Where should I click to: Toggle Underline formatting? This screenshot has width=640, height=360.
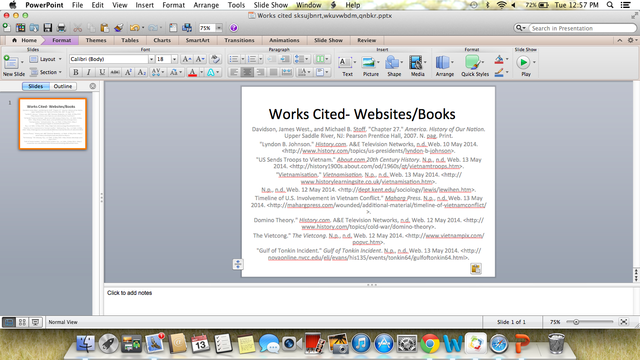tap(102, 72)
